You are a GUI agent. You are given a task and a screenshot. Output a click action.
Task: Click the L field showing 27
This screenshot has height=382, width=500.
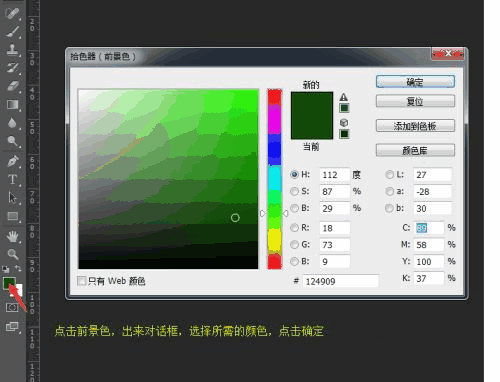click(433, 175)
